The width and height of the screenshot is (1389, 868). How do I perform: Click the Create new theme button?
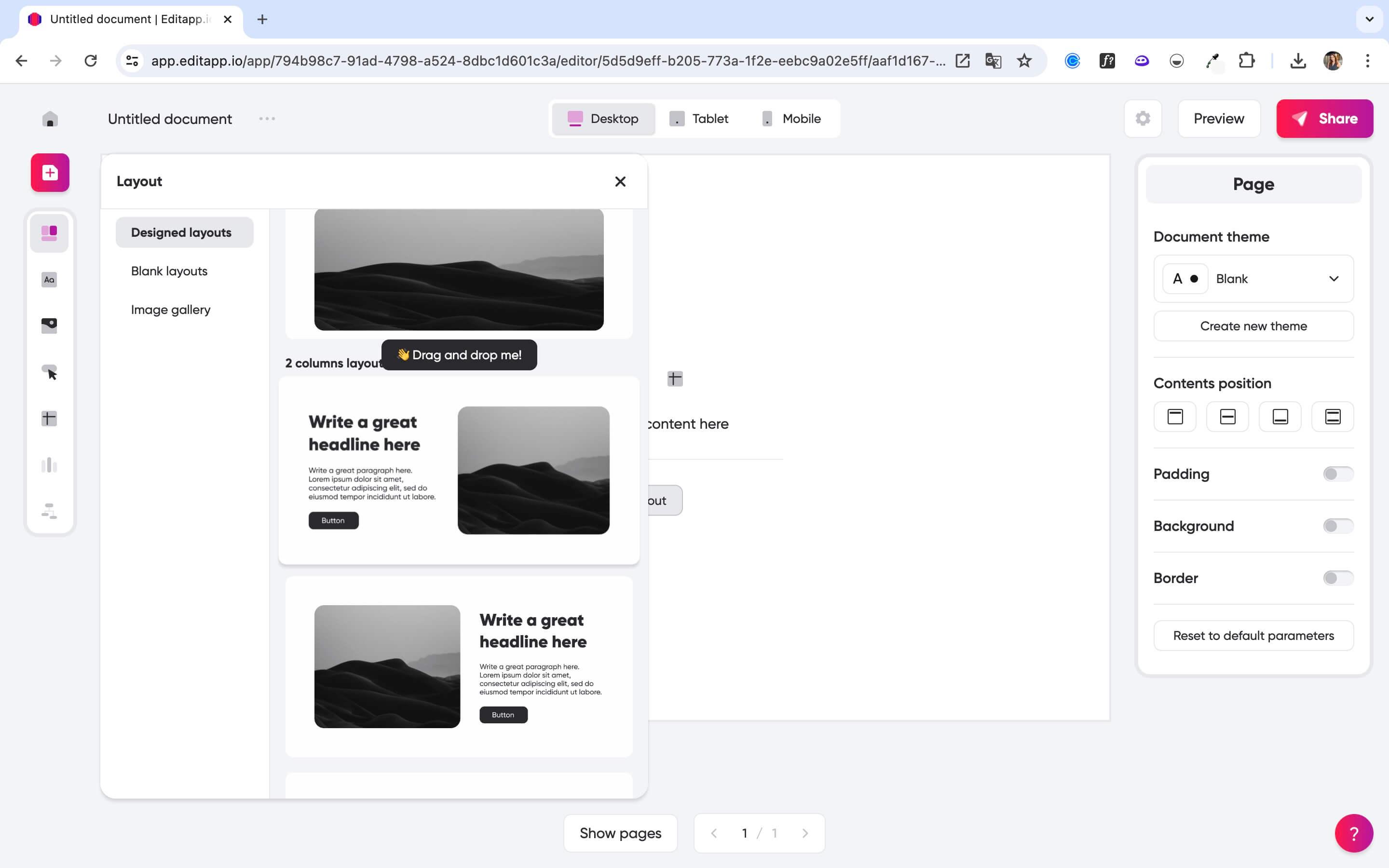(1254, 325)
